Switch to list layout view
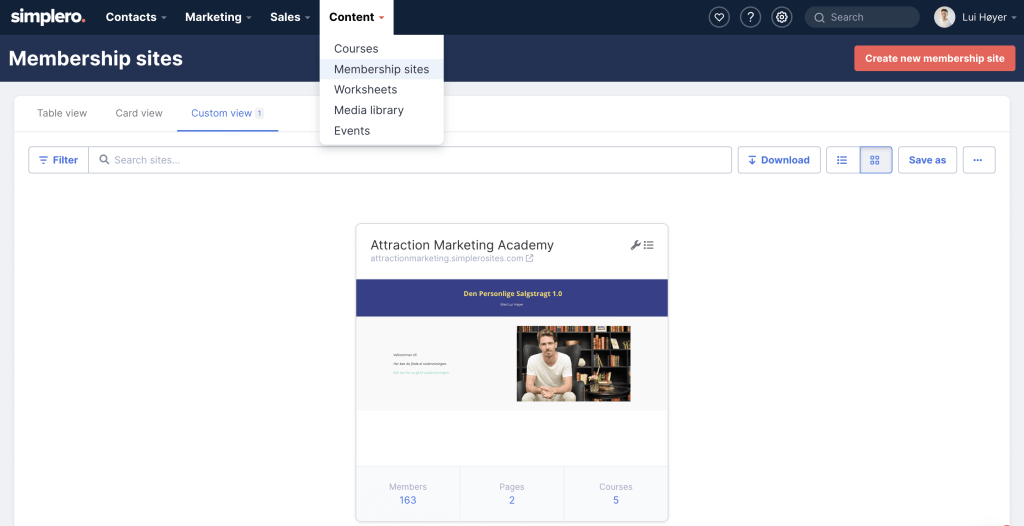Image resolution: width=1024 pixels, height=526 pixels. tap(842, 160)
